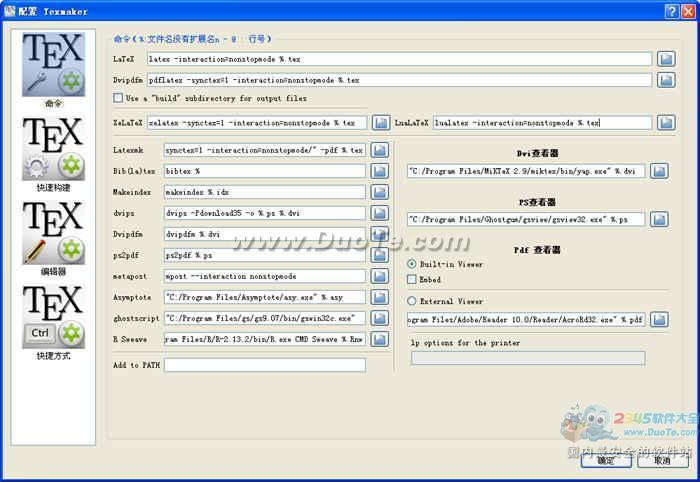Viewport: 700px width, 482px height.
Task: Browse for the LaTeX command executable
Action: (666, 59)
